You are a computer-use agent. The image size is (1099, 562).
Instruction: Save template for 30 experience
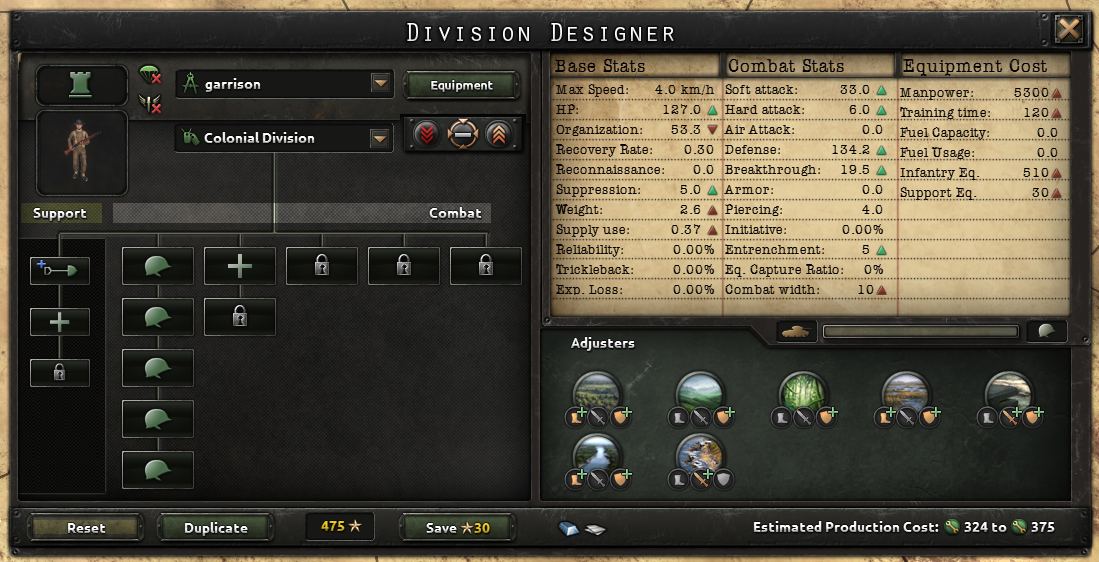pyautogui.click(x=458, y=528)
